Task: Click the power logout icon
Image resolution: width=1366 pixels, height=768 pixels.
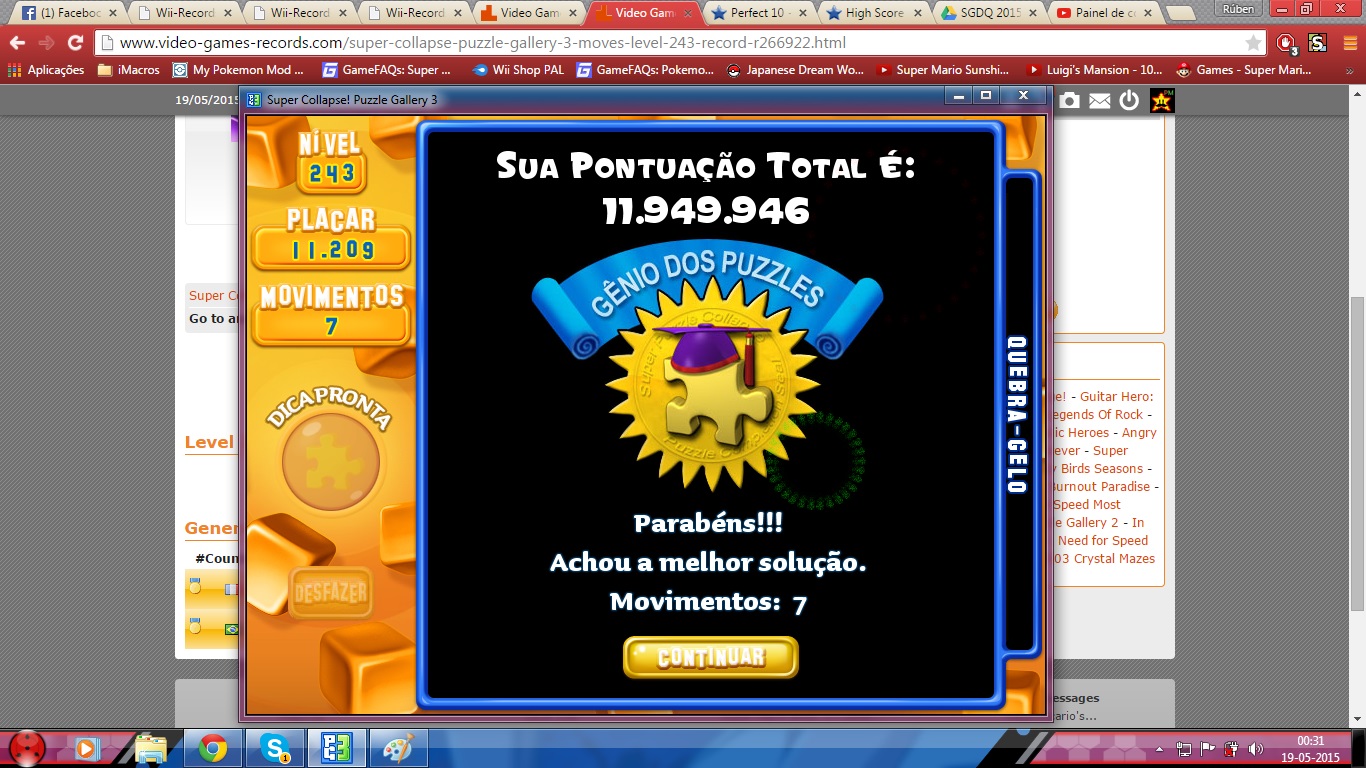Action: (x=1129, y=100)
